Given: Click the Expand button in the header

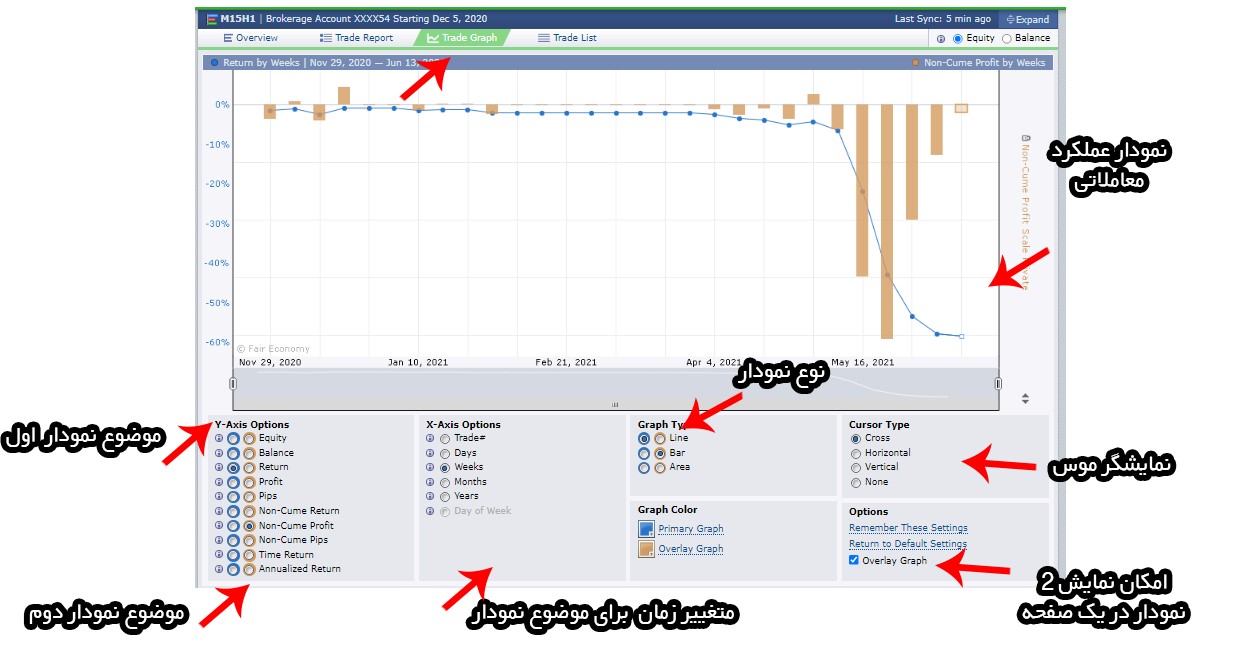Looking at the screenshot, I should coord(1027,19).
